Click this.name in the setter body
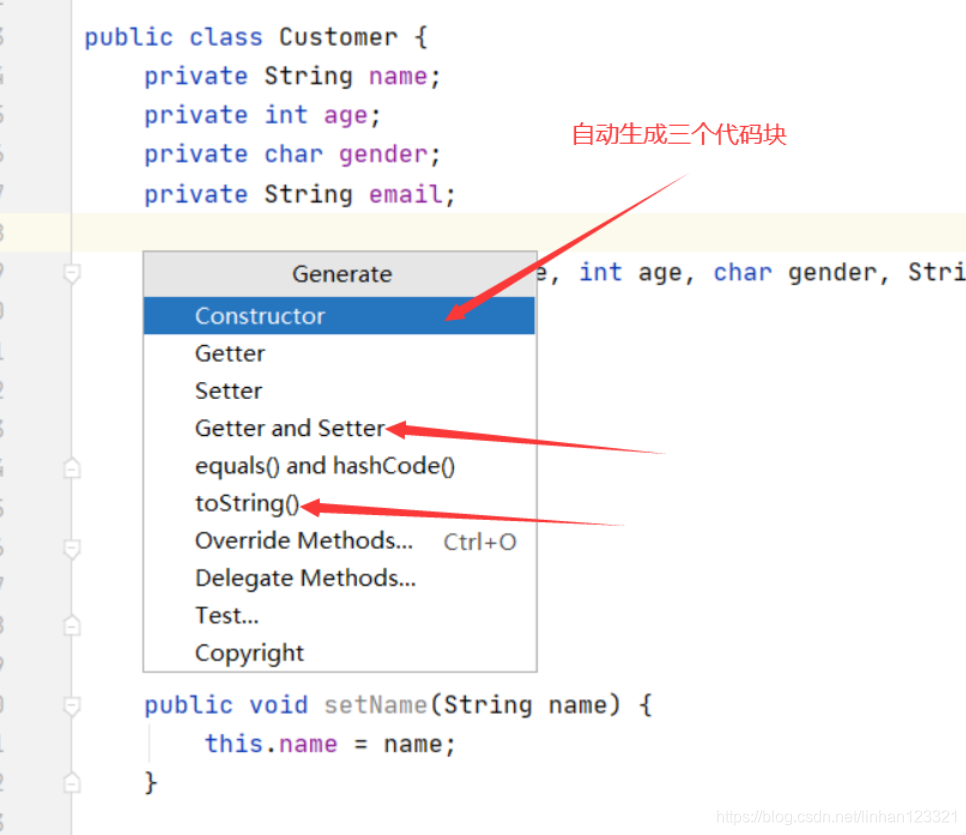Image resolution: width=966 pixels, height=835 pixels. tap(271, 744)
